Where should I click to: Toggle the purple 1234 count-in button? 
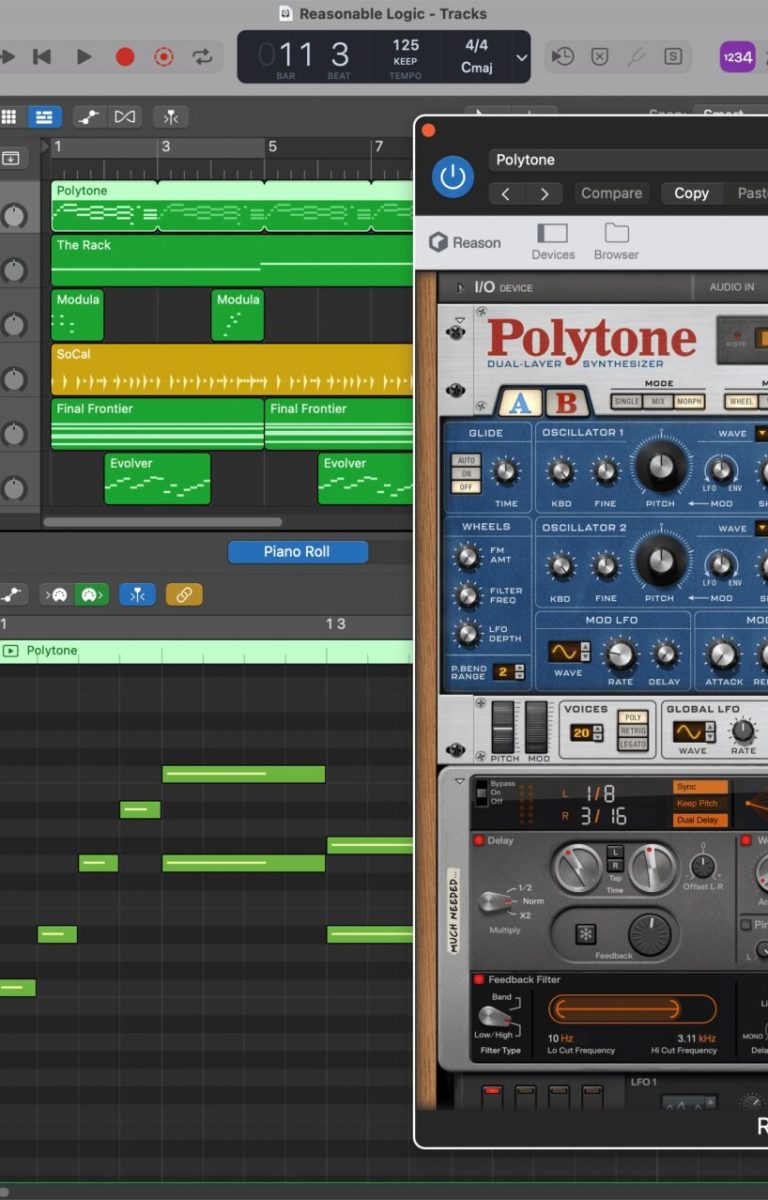coord(737,57)
